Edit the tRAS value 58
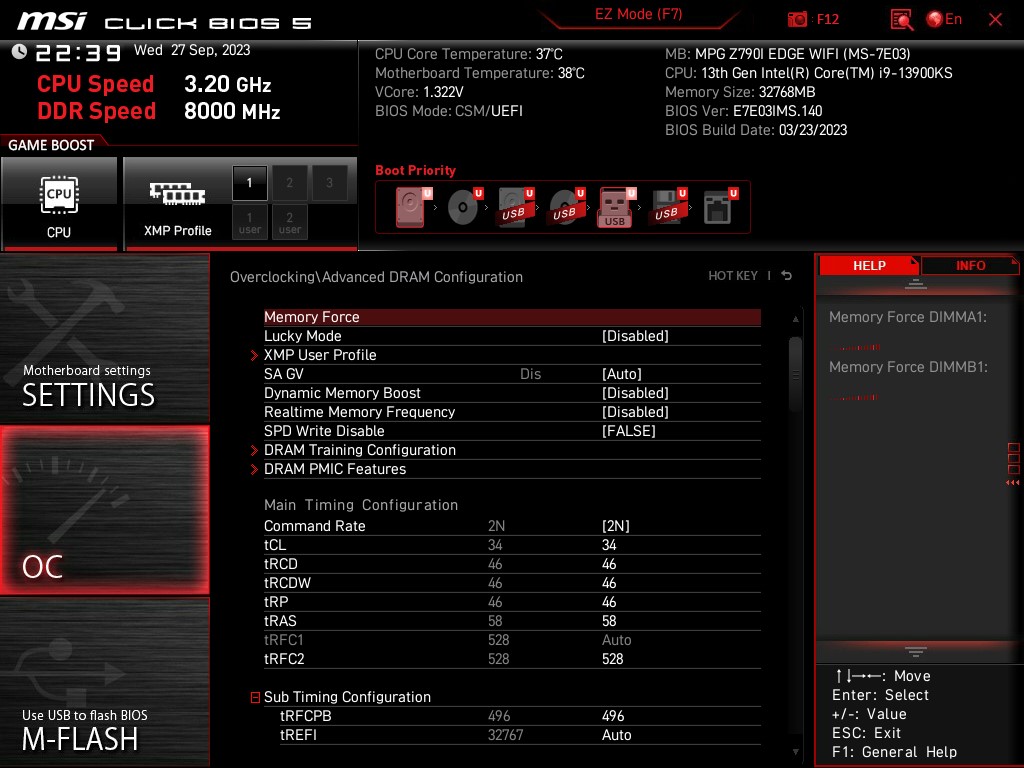The width and height of the screenshot is (1024, 768). pyautogui.click(x=609, y=621)
